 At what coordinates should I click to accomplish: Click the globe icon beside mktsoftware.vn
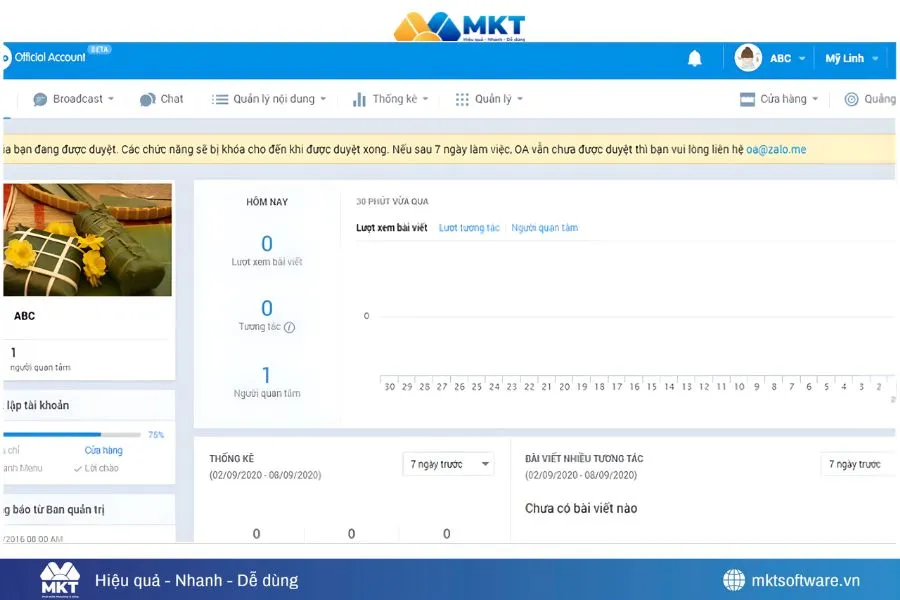tap(734, 580)
